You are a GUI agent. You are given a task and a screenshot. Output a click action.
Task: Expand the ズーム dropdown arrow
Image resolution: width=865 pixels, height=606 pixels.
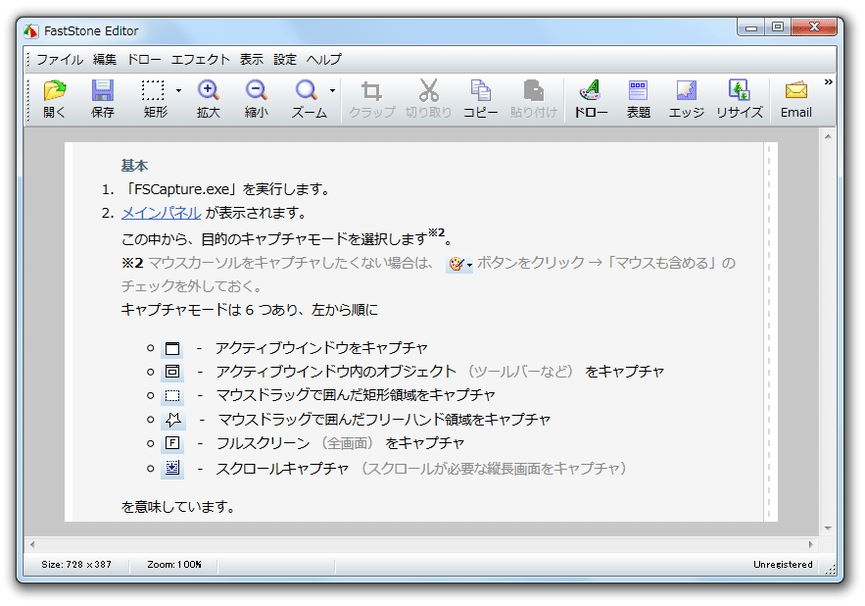332,90
